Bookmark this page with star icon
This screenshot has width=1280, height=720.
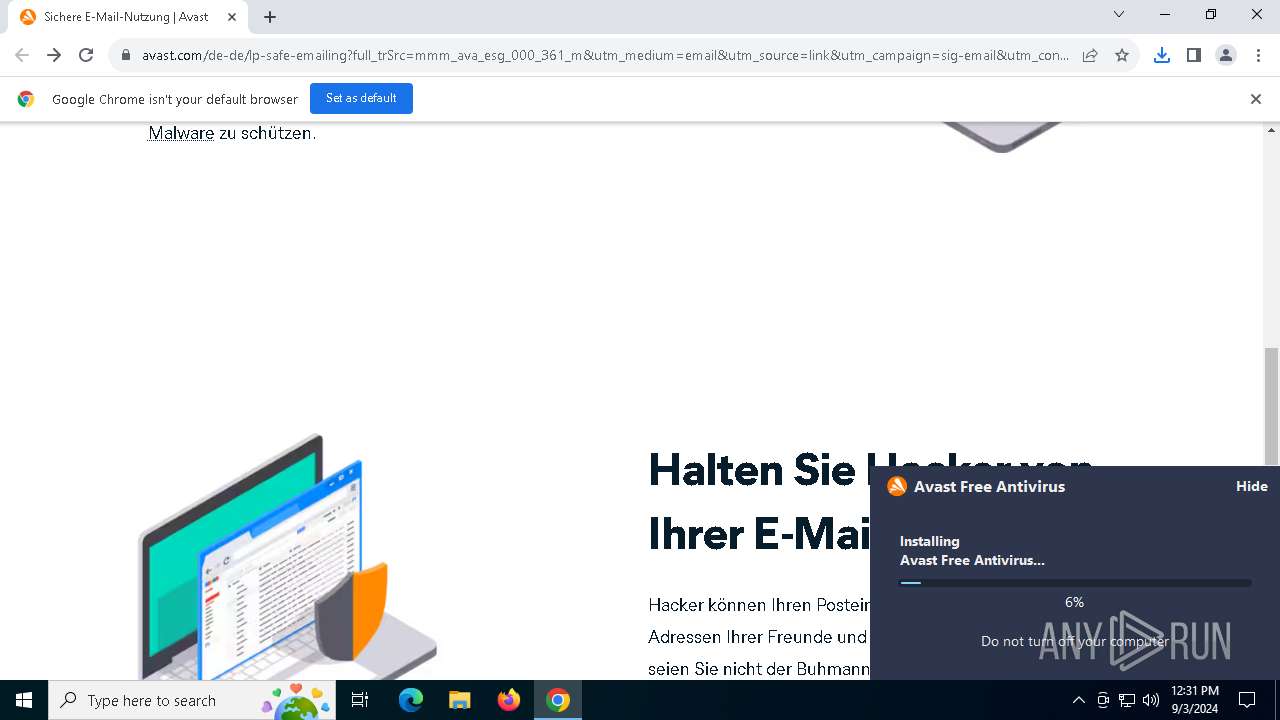point(1122,55)
